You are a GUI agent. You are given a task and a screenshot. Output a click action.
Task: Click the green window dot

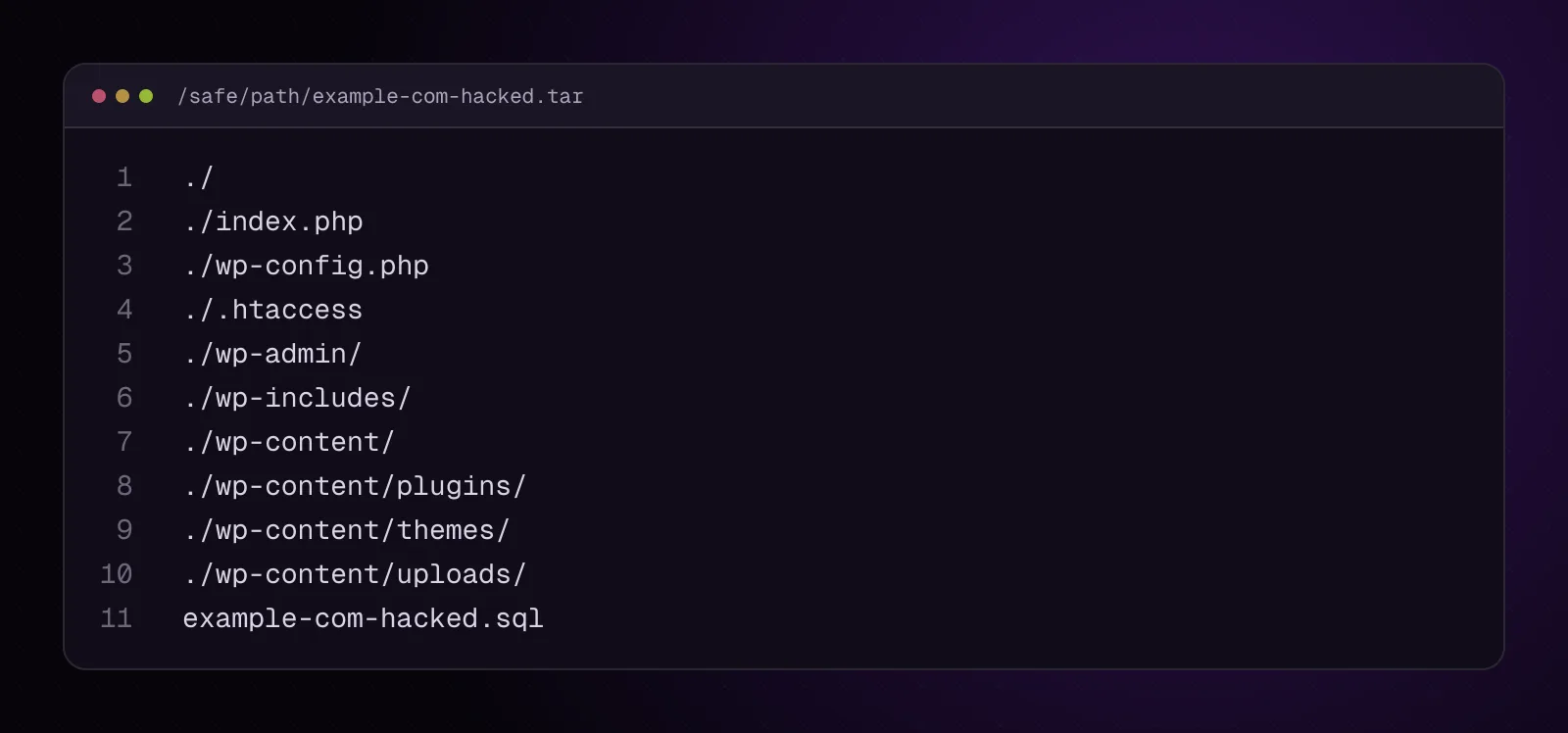pos(146,96)
